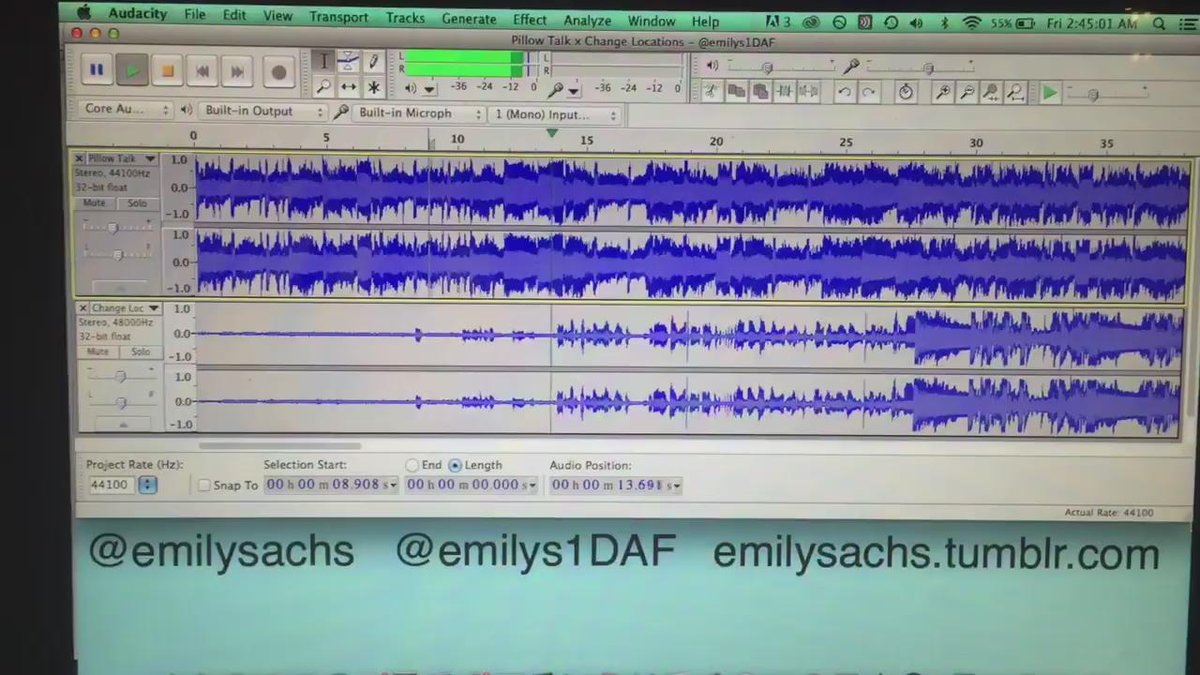Open the Generate menu

pos(468,19)
